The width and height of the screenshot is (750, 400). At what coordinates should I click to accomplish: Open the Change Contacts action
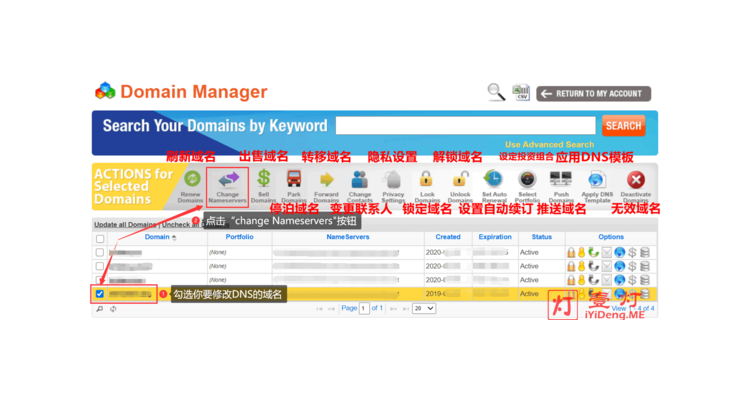pos(360,187)
